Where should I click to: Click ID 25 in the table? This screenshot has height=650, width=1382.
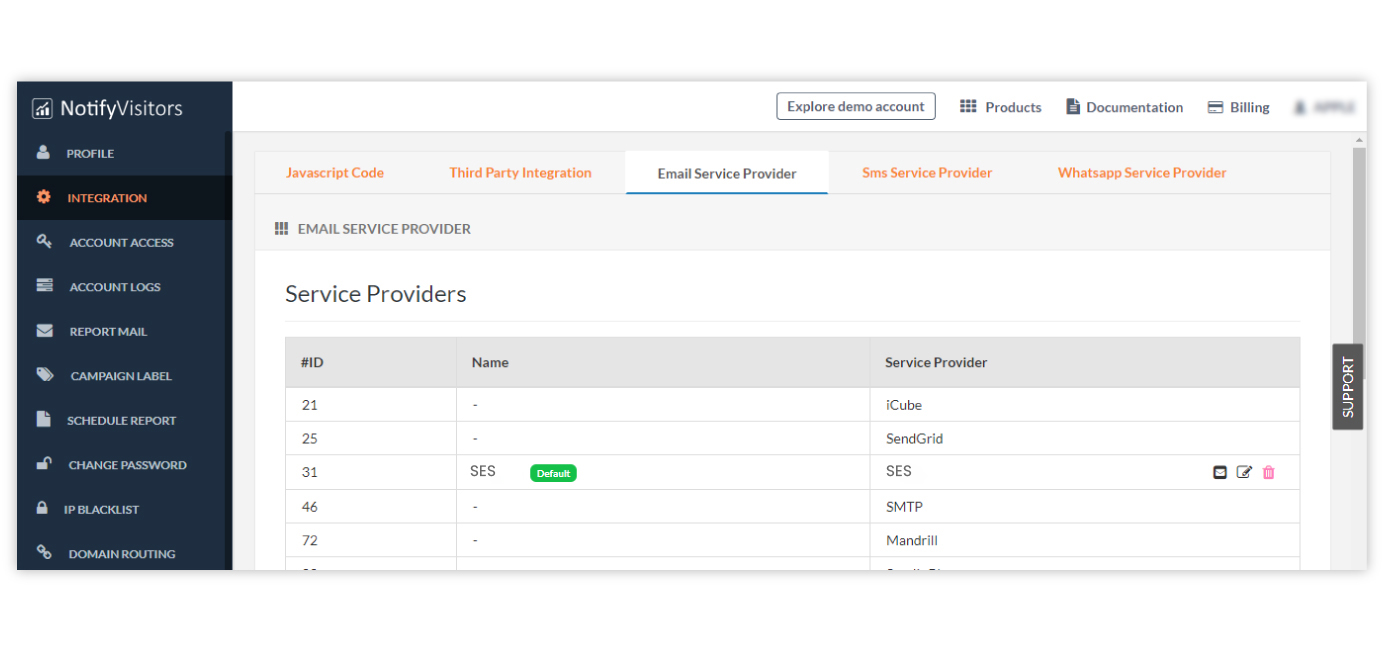[310, 438]
